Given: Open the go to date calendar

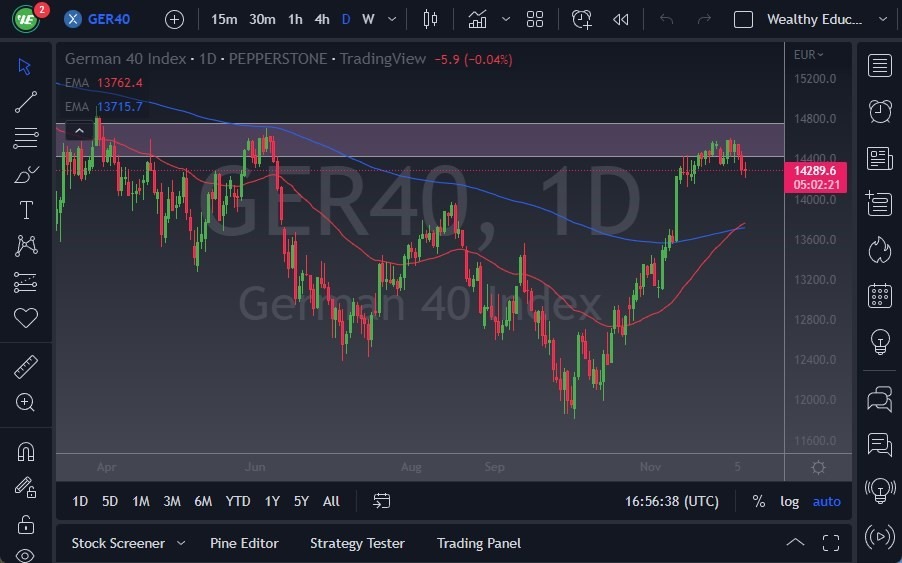Looking at the screenshot, I should (x=381, y=501).
